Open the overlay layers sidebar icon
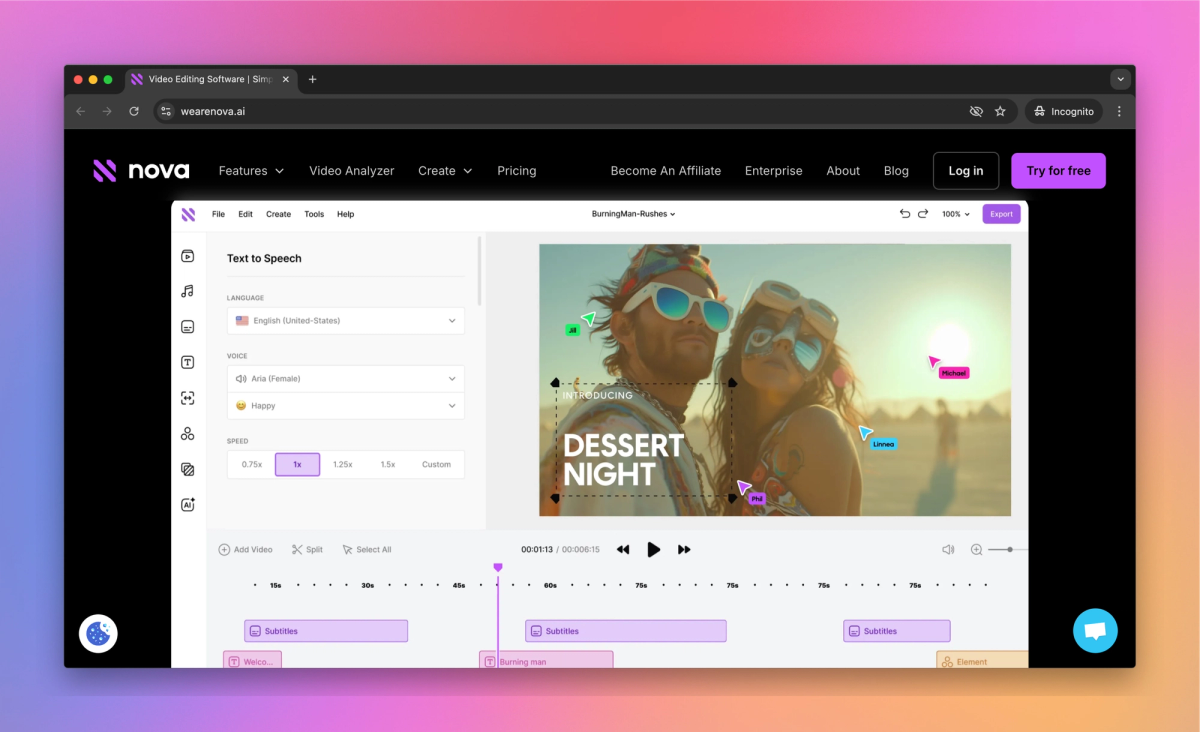 187,469
